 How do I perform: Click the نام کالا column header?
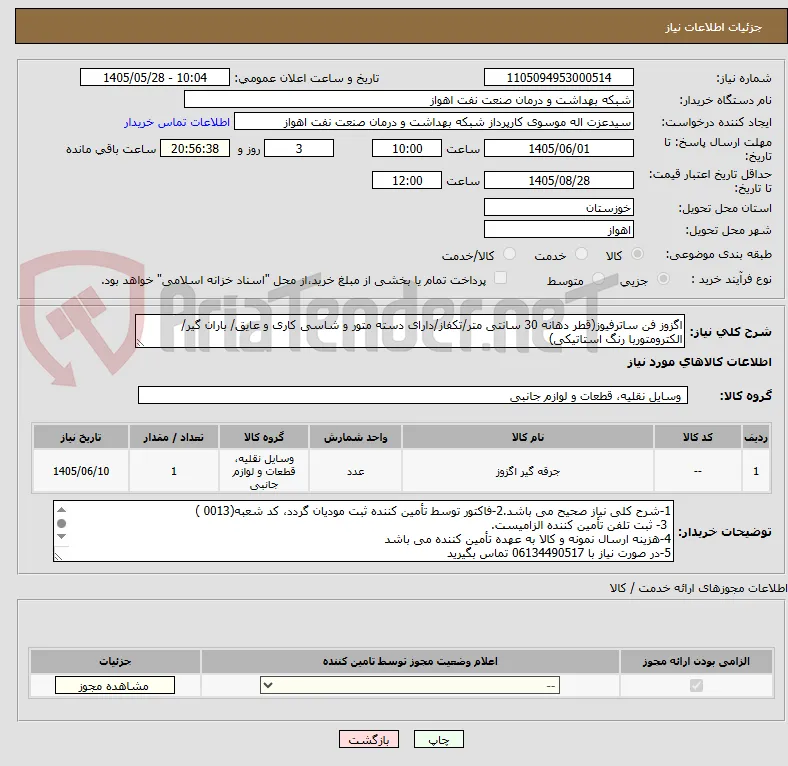[x=528, y=437]
